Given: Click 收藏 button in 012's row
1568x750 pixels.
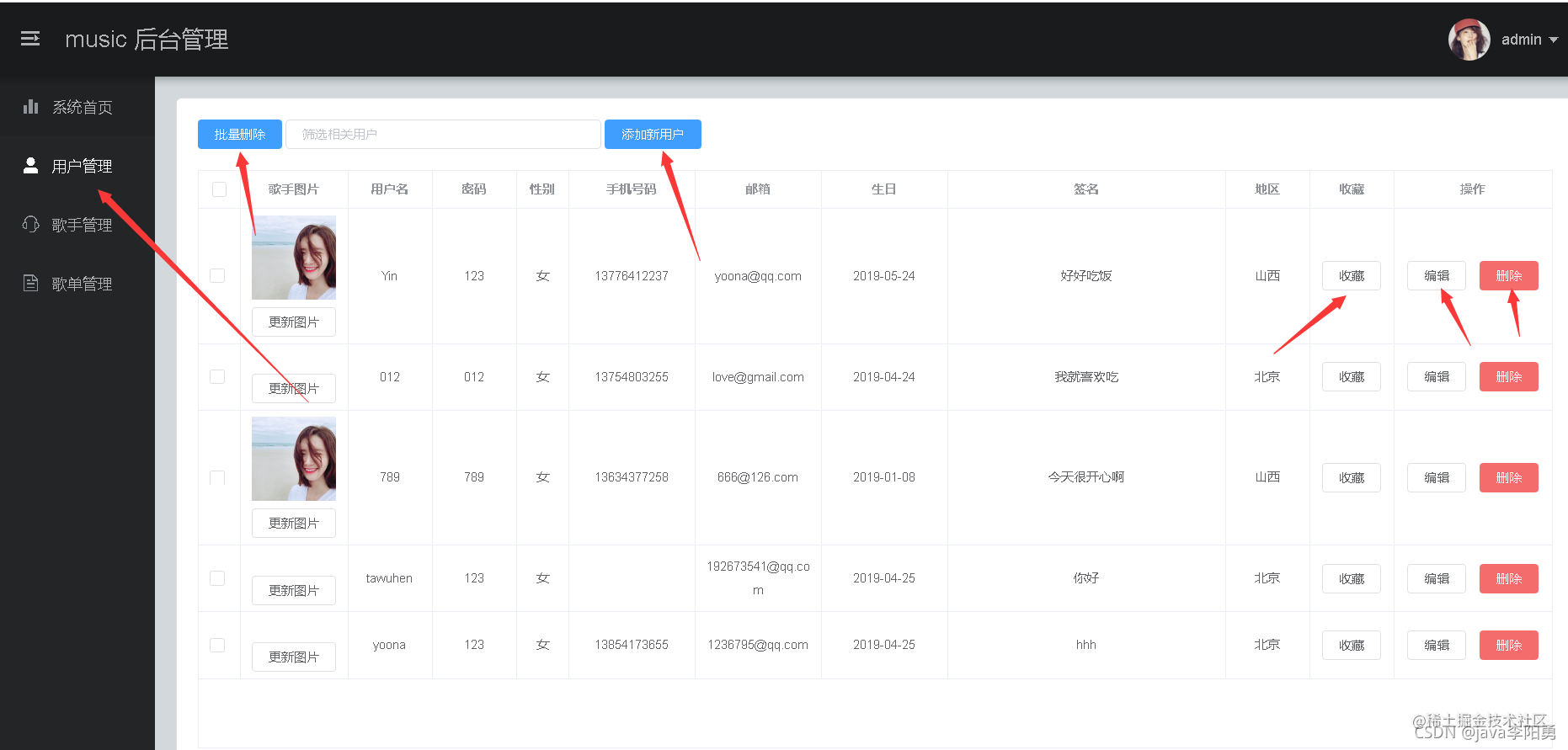Looking at the screenshot, I should (1352, 377).
